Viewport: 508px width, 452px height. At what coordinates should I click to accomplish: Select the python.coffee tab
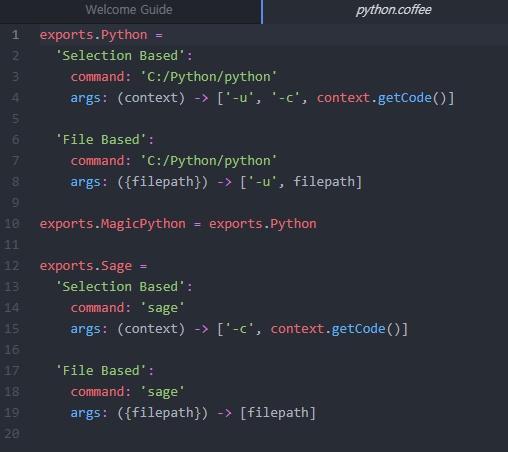(393, 10)
